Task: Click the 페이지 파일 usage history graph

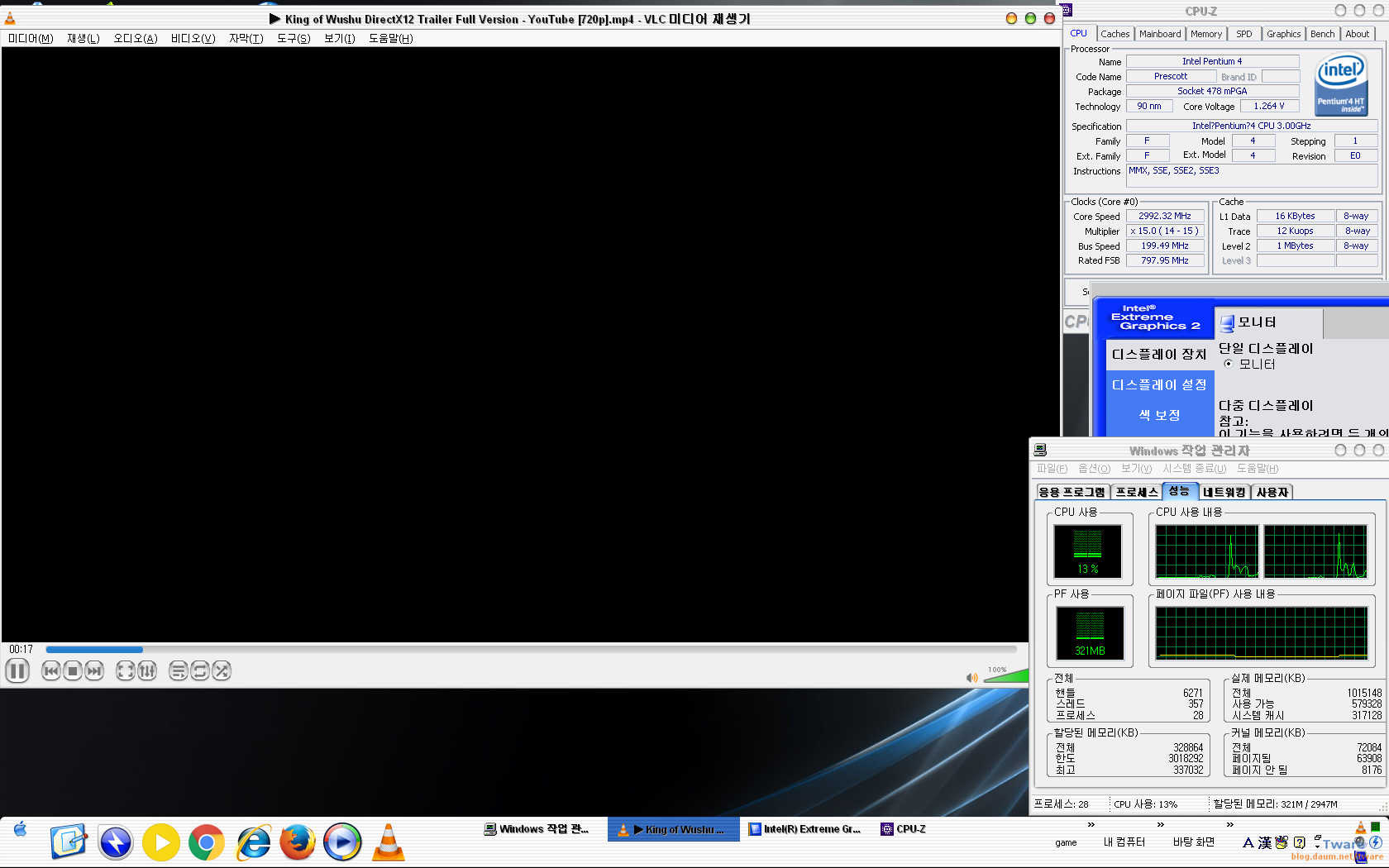Action: click(1262, 633)
